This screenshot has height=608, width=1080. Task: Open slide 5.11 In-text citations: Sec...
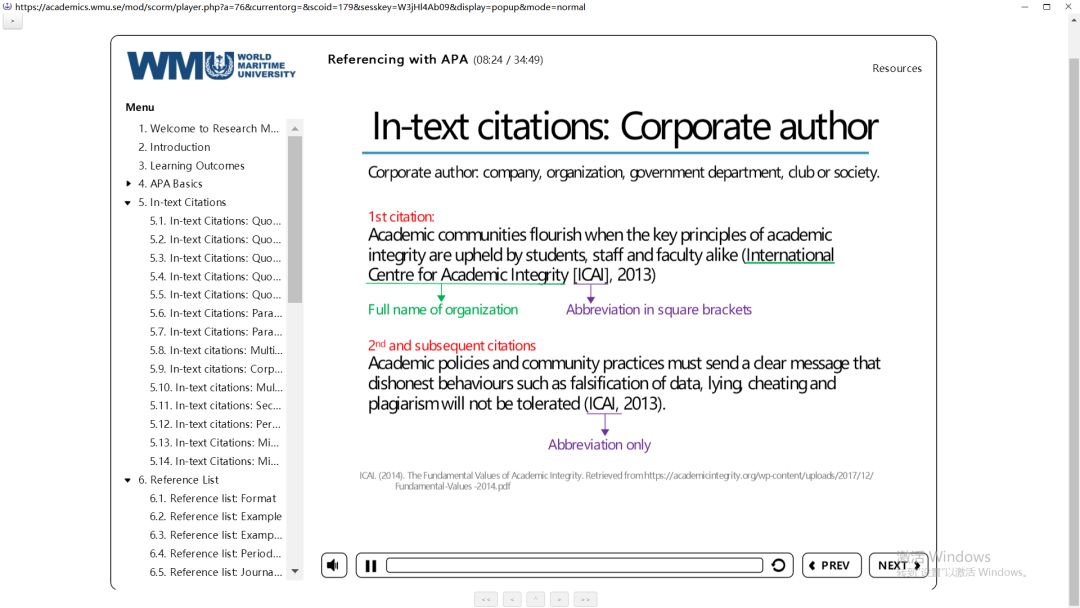click(215, 406)
